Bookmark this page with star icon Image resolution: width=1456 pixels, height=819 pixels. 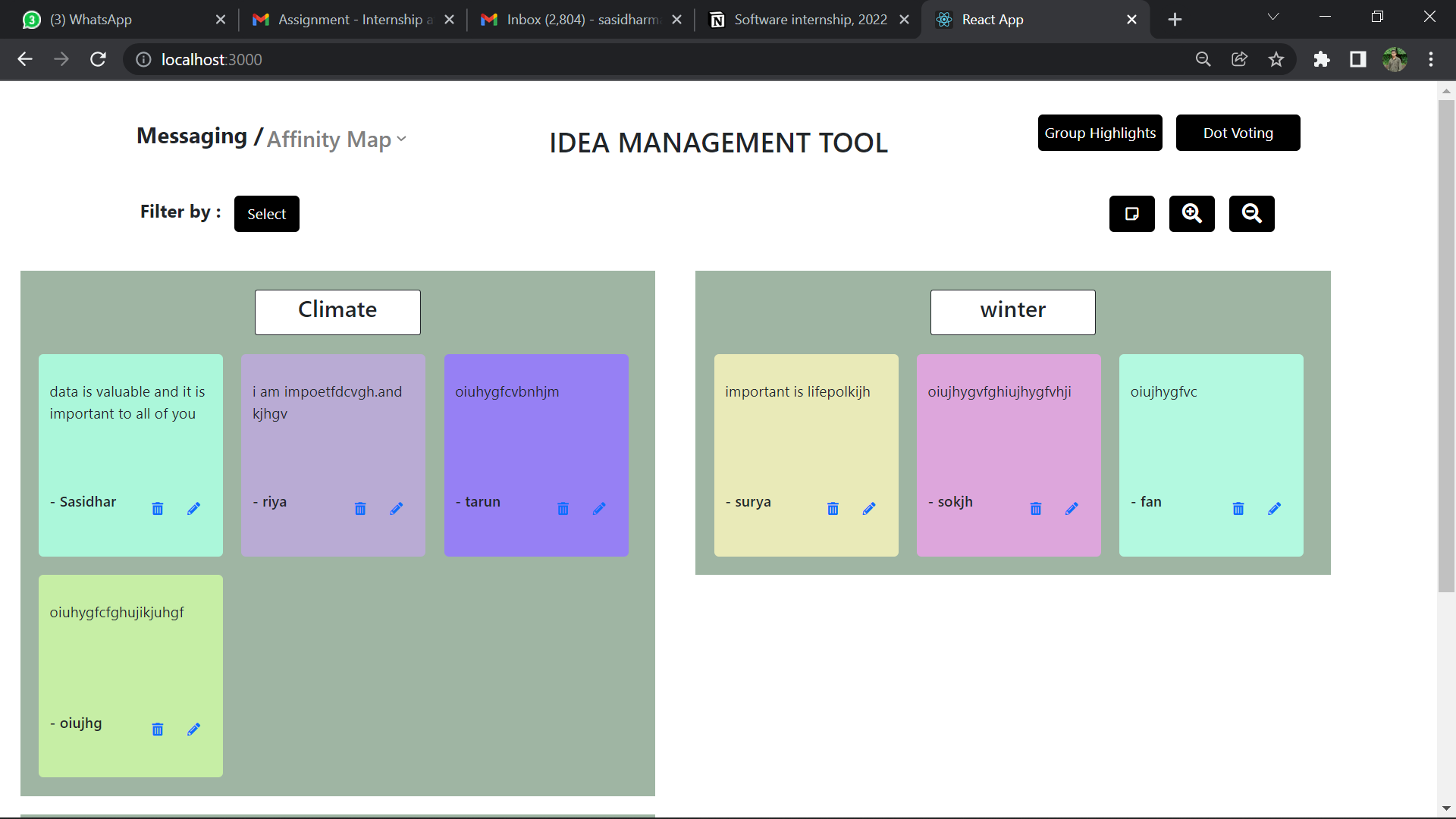pos(1276,59)
